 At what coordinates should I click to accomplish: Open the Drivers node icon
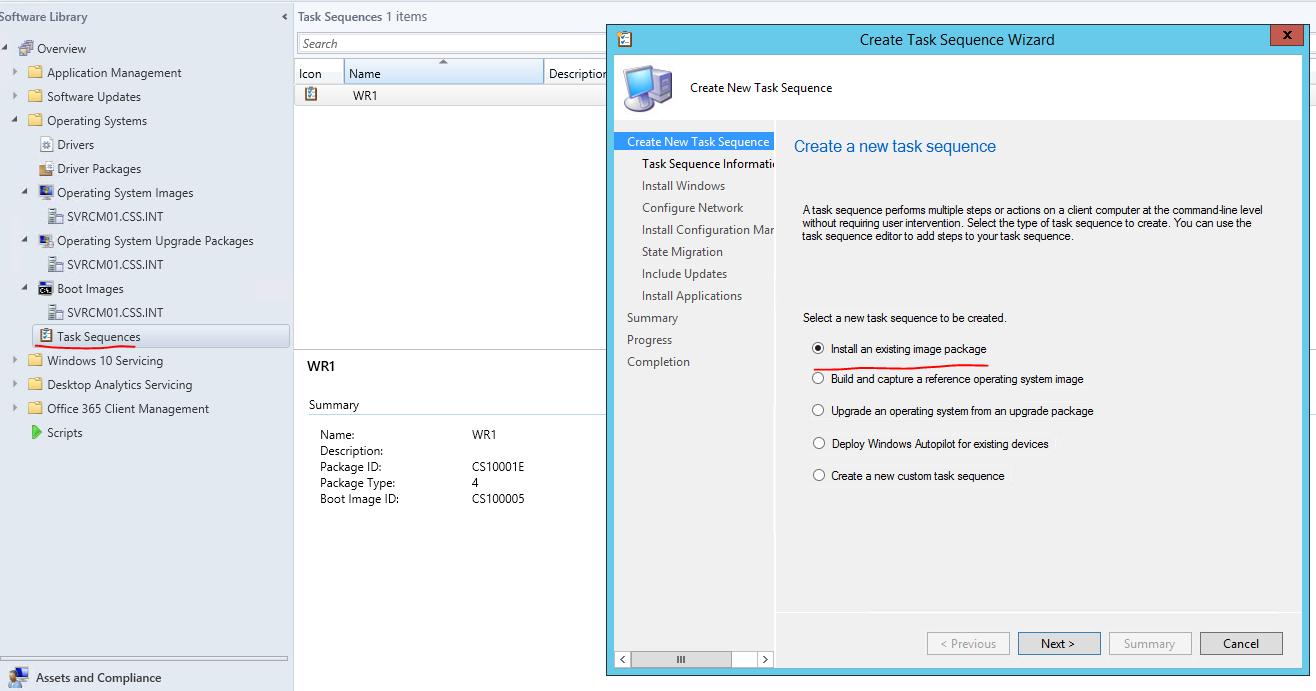click(46, 144)
